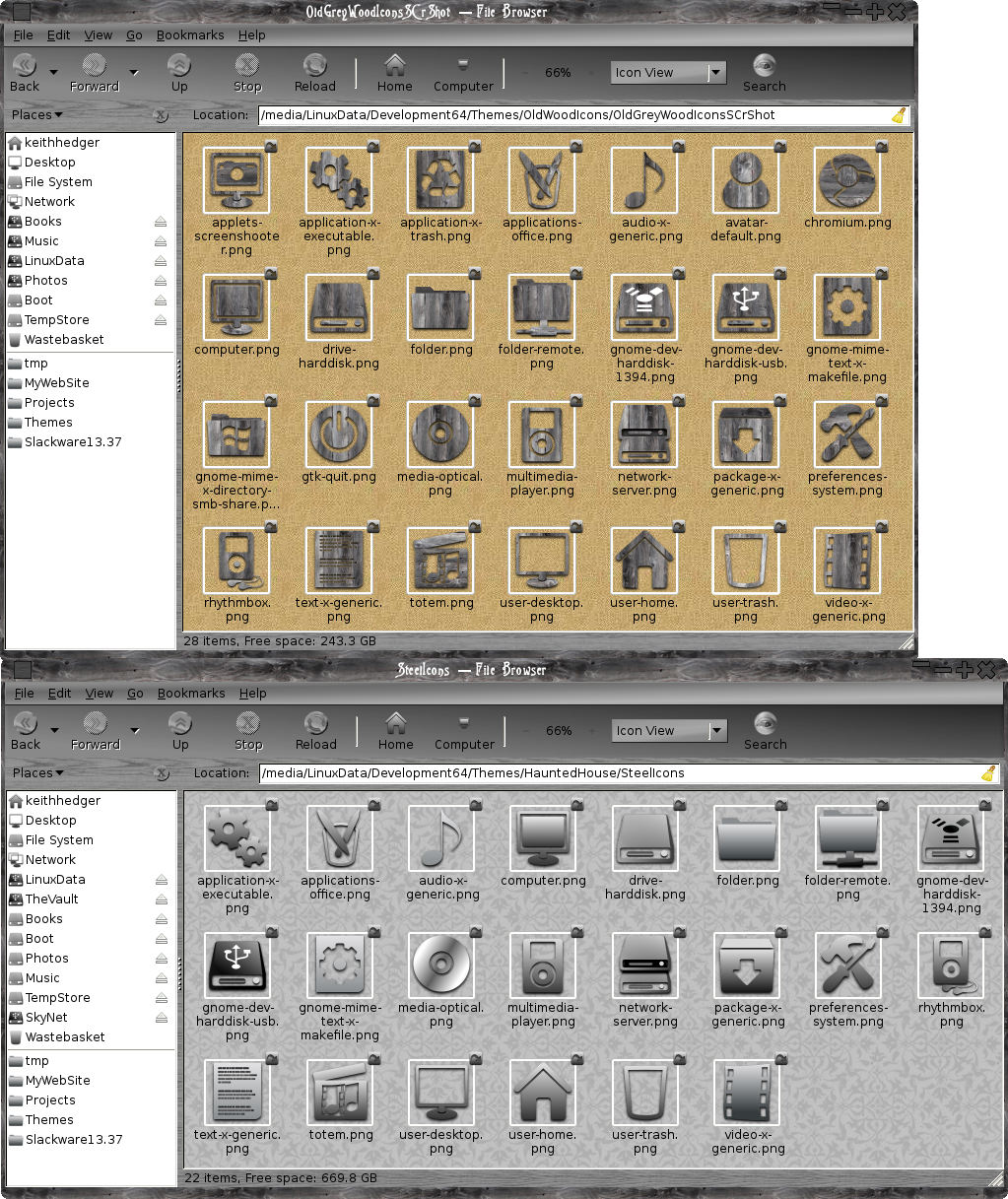Select steel gnome-dev-harddisk-usb.png in bottom window
The image size is (1008, 1199).
pyautogui.click(x=237, y=966)
